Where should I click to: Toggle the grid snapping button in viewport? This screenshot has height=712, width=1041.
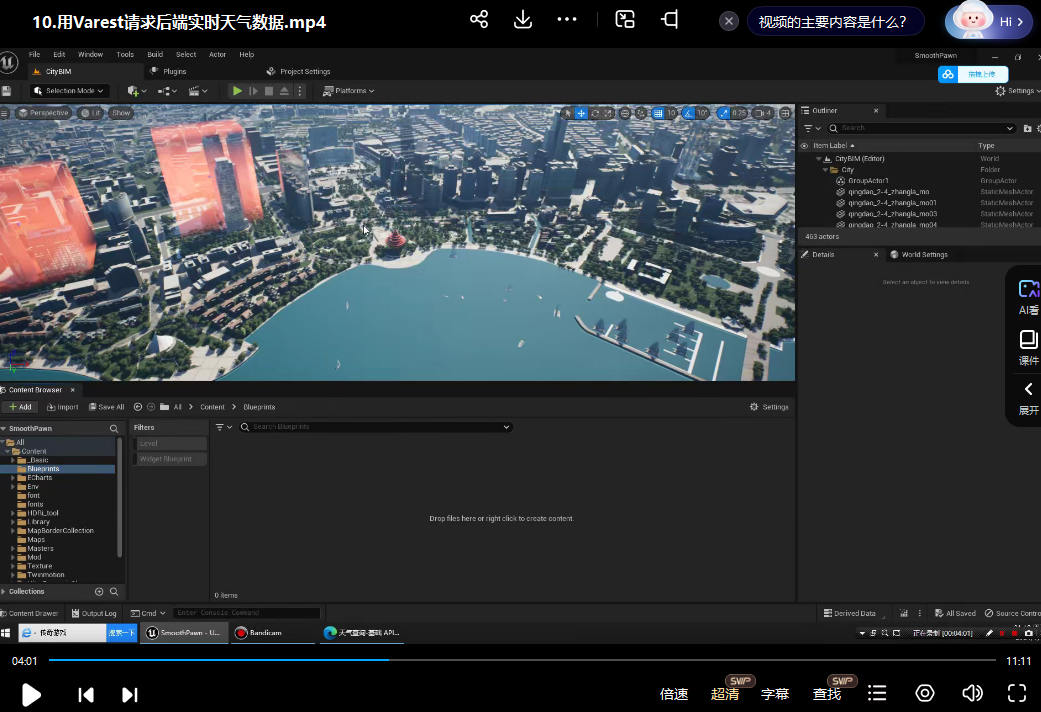[657, 113]
